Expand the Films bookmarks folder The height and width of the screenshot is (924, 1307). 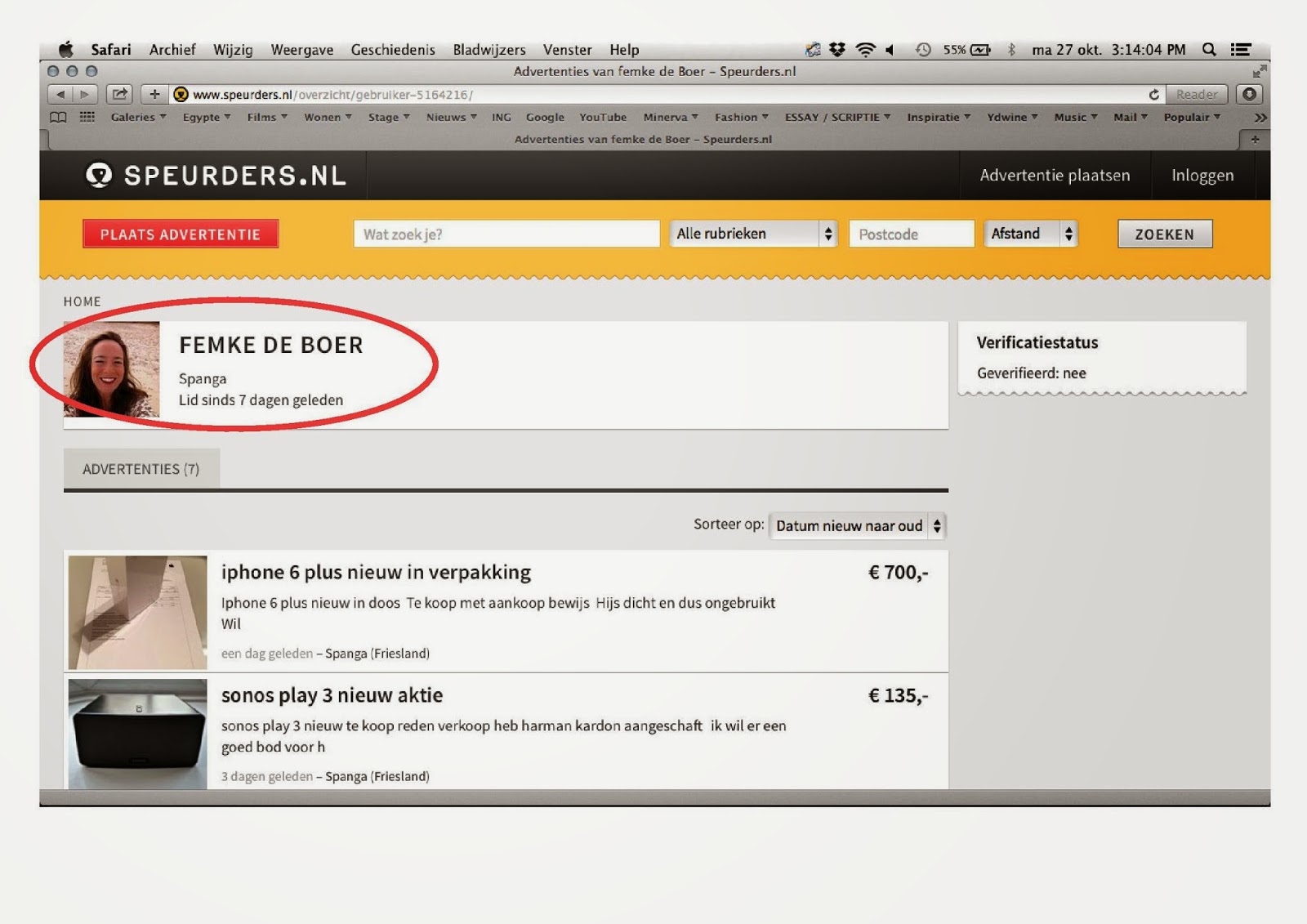click(x=267, y=118)
